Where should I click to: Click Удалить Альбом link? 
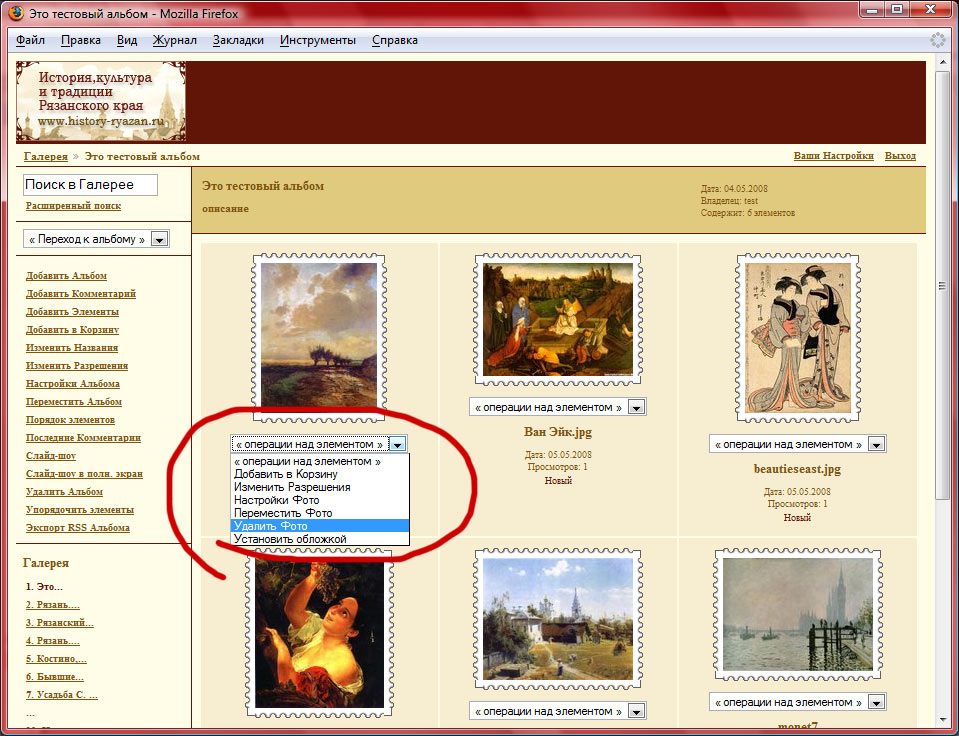[64, 492]
